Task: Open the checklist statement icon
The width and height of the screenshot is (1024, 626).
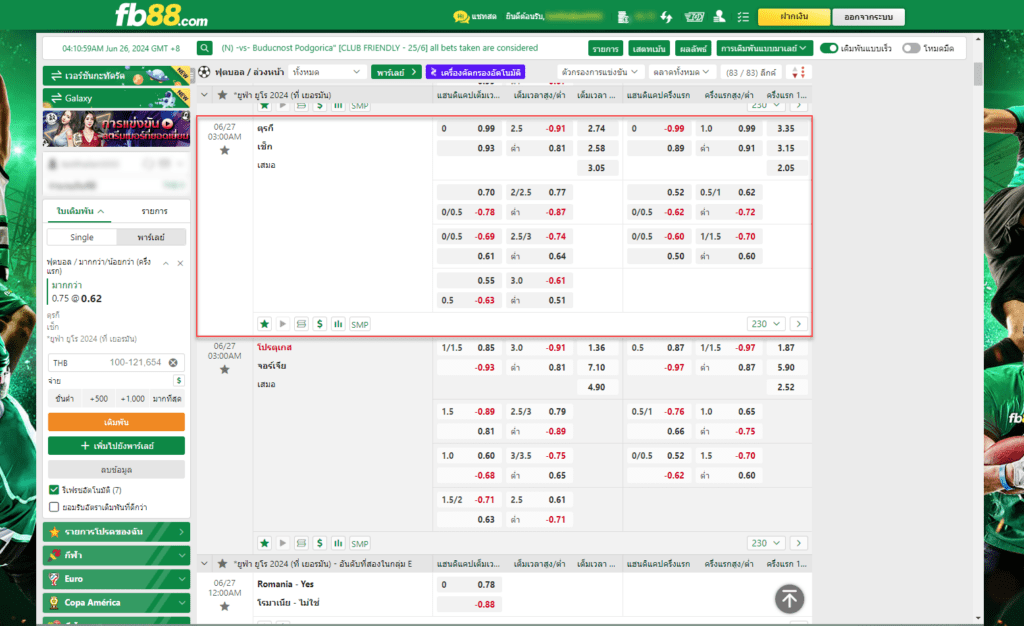Action: [x=743, y=17]
